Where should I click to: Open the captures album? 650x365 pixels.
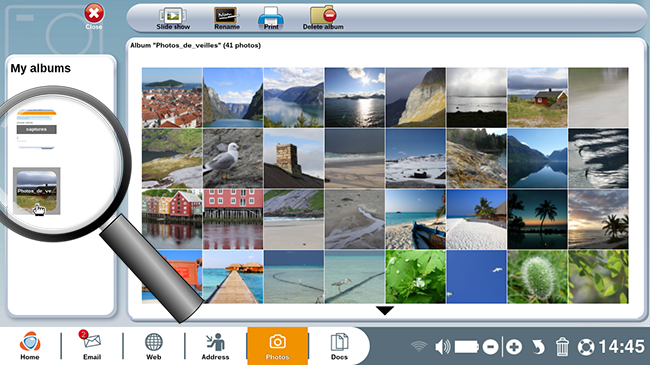(x=36, y=129)
